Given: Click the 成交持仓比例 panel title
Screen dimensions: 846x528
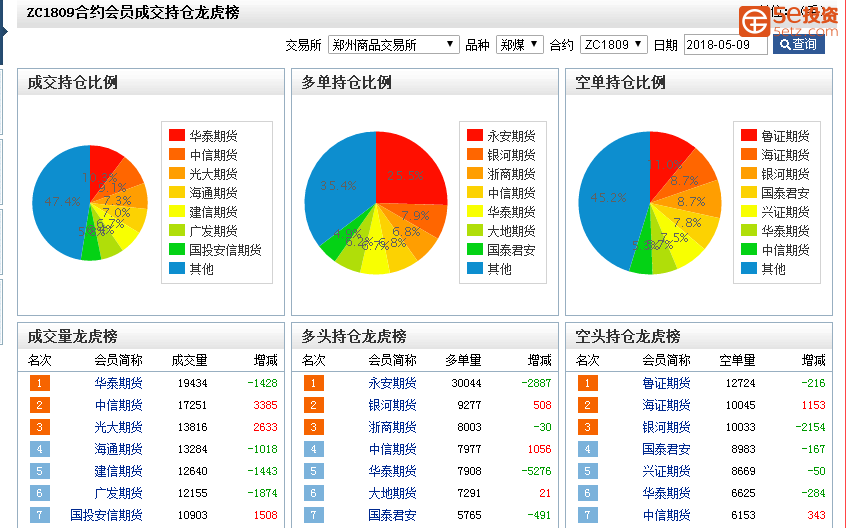Looking at the screenshot, I should (73, 83).
